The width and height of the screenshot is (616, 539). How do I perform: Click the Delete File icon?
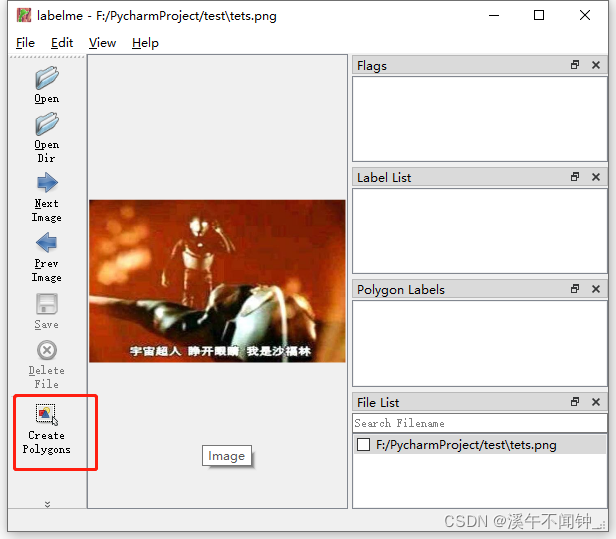click(x=47, y=350)
